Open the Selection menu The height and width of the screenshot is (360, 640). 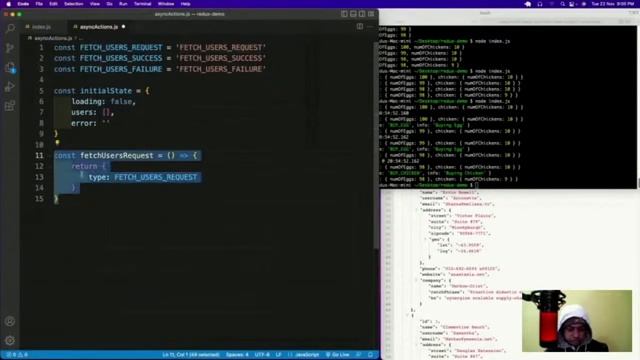[x=73, y=4]
